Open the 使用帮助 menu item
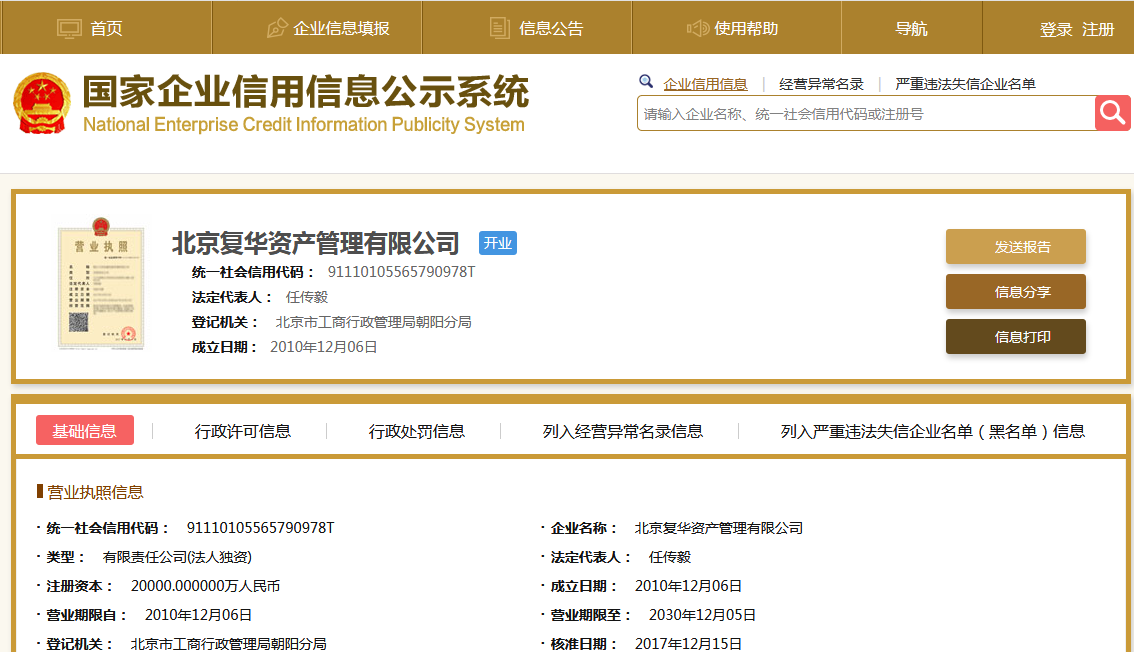 click(x=746, y=28)
